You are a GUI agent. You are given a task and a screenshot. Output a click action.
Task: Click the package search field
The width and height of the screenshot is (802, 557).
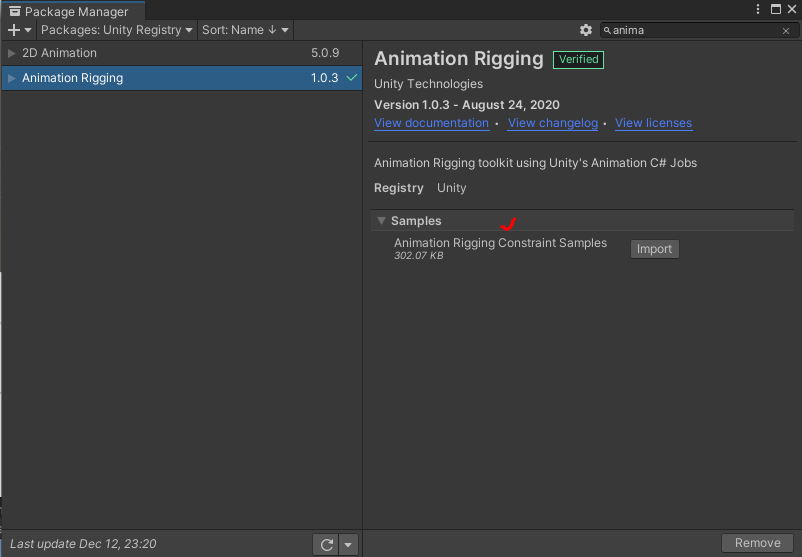(x=699, y=31)
